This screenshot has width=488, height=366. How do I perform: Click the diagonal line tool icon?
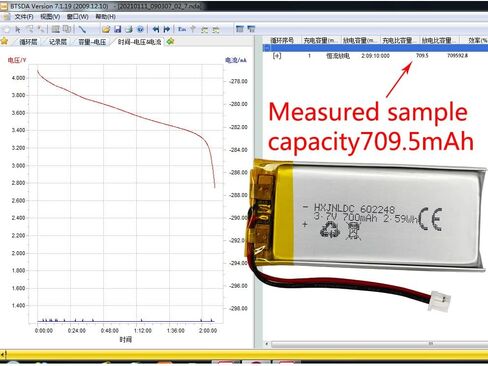click(82, 29)
